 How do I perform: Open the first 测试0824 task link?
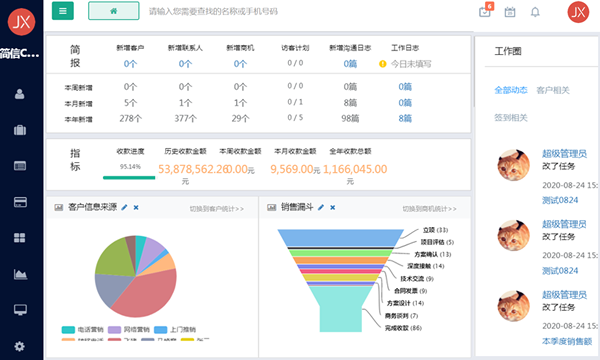point(560,200)
